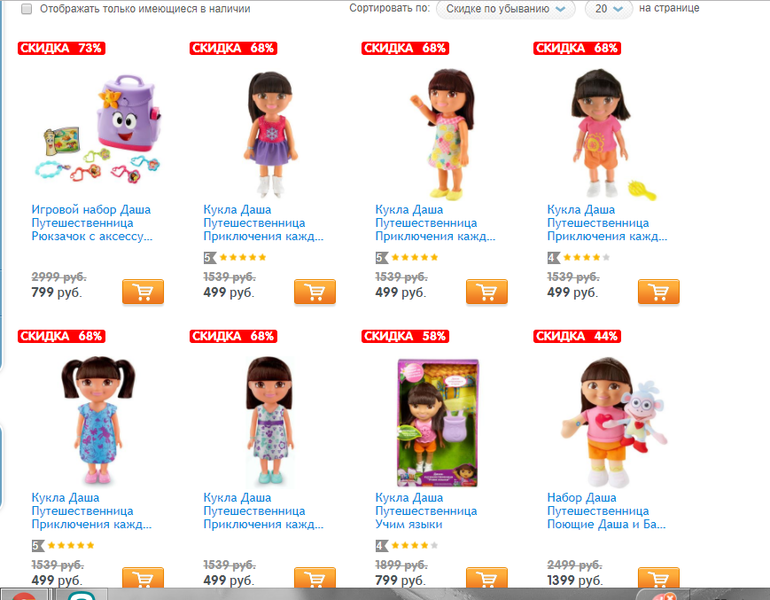The height and width of the screenshot is (600, 770).
Task: Click the boxed doll product image
Action: 438,423
